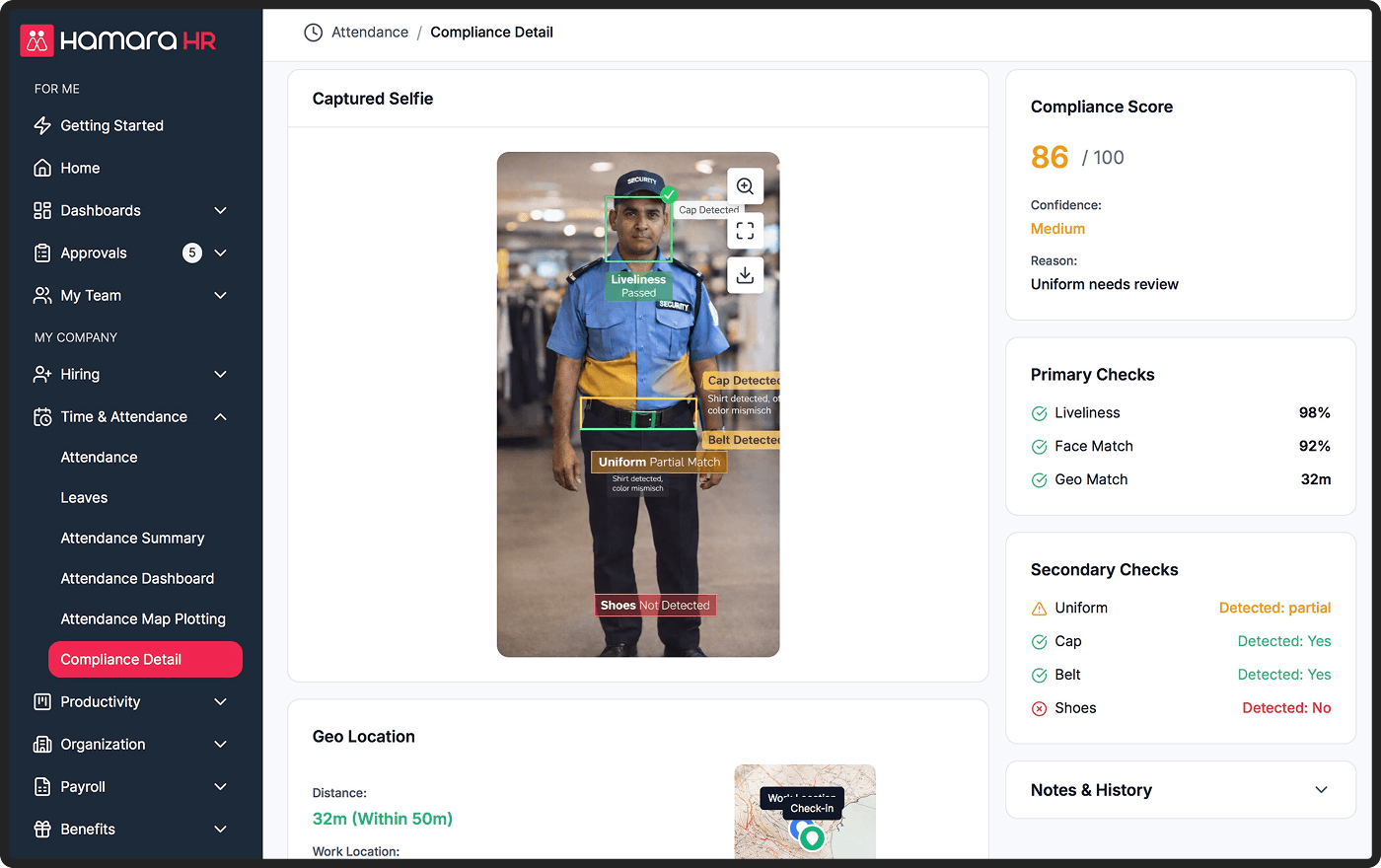Click the 'Detected: partial' Uniform status

[1274, 608]
